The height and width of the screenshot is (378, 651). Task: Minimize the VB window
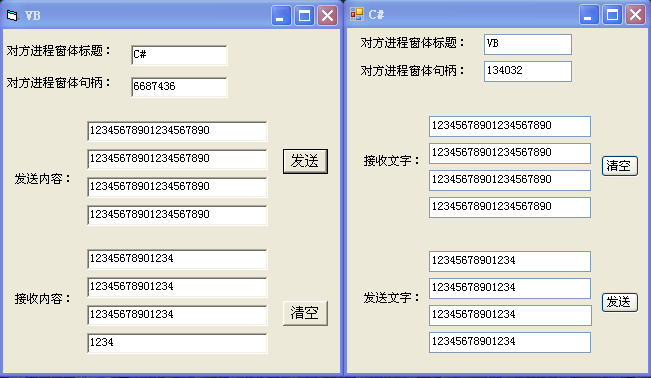tap(281, 16)
